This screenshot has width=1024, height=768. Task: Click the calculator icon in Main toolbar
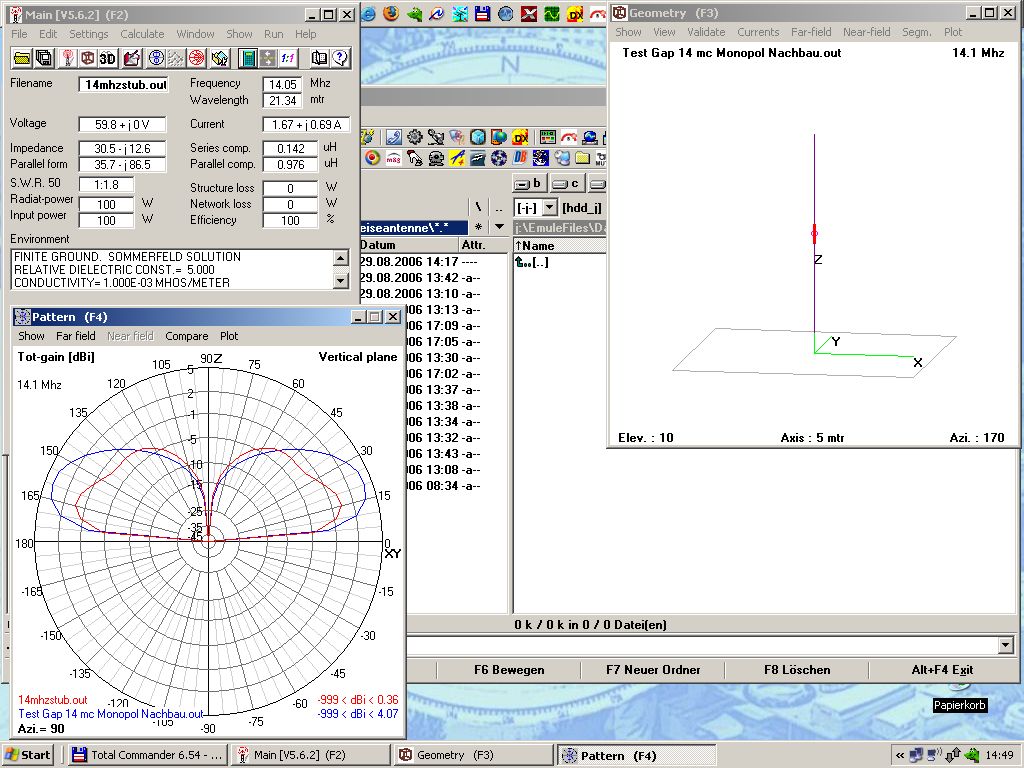[x=248, y=58]
